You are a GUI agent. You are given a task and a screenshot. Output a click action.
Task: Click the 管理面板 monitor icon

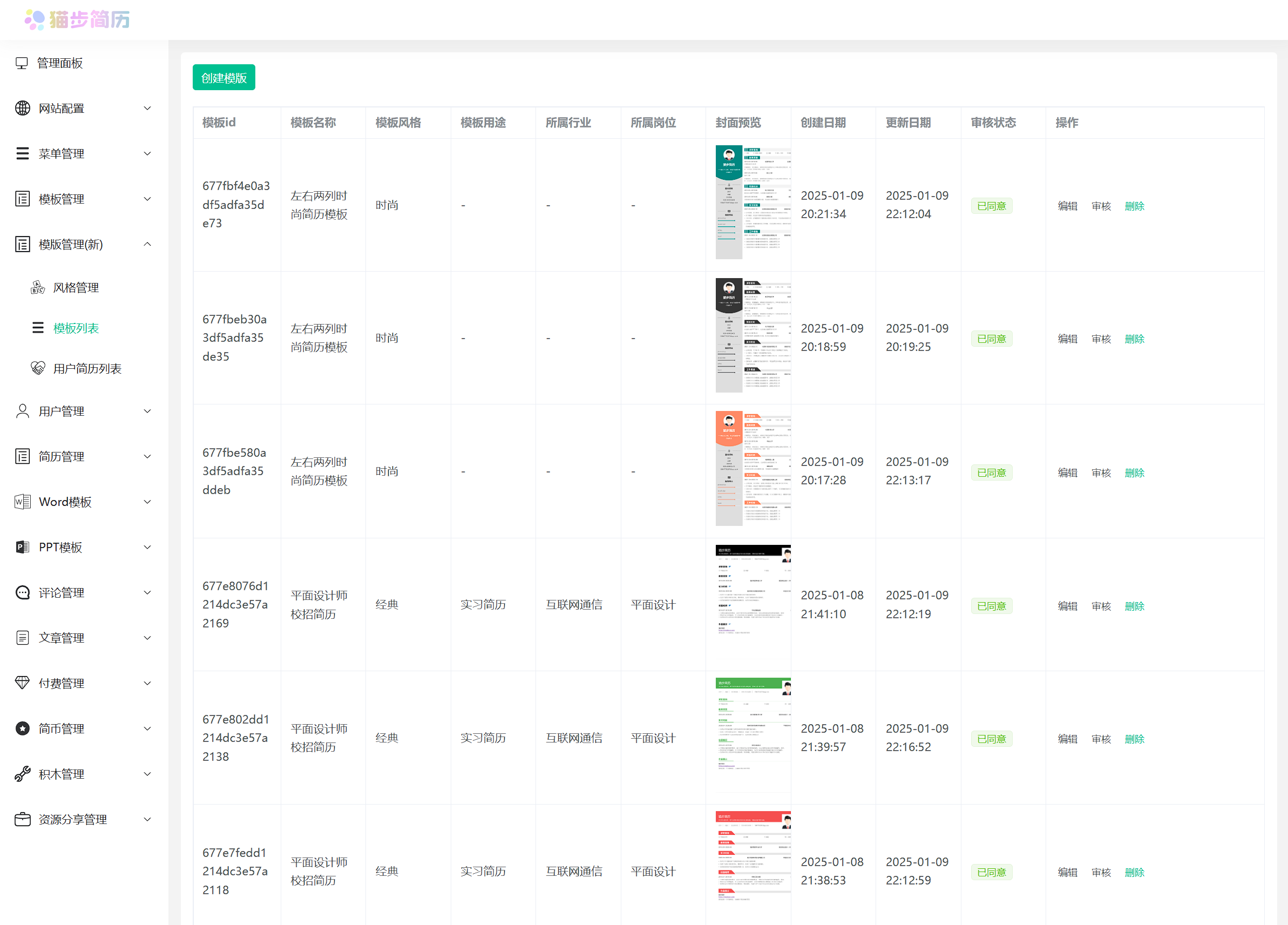point(22,63)
